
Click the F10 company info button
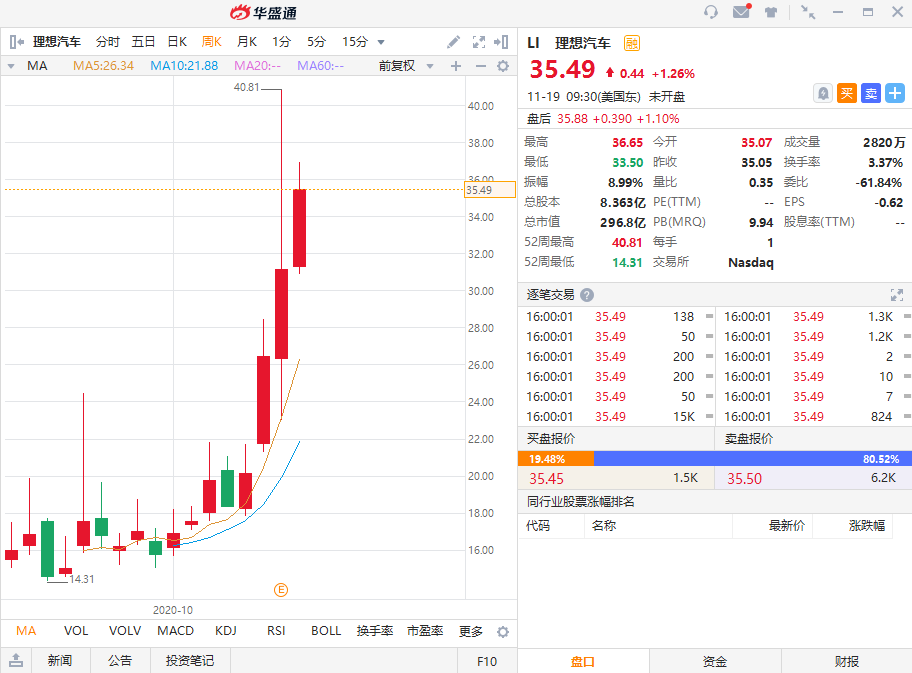pyautogui.click(x=487, y=661)
